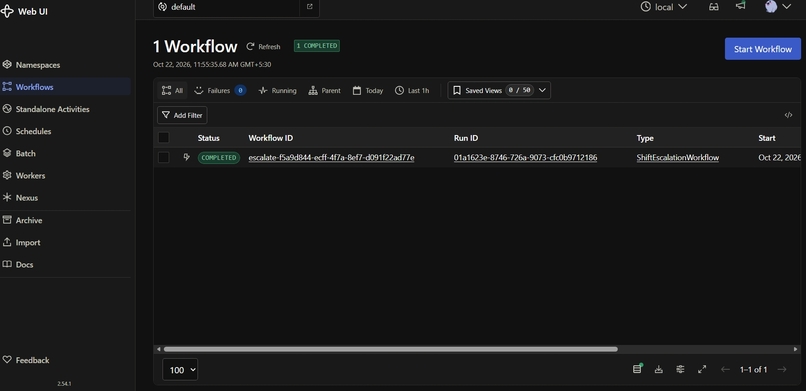This screenshot has height=391, width=806.
Task: Filter workflows by Today
Action: [x=368, y=90]
